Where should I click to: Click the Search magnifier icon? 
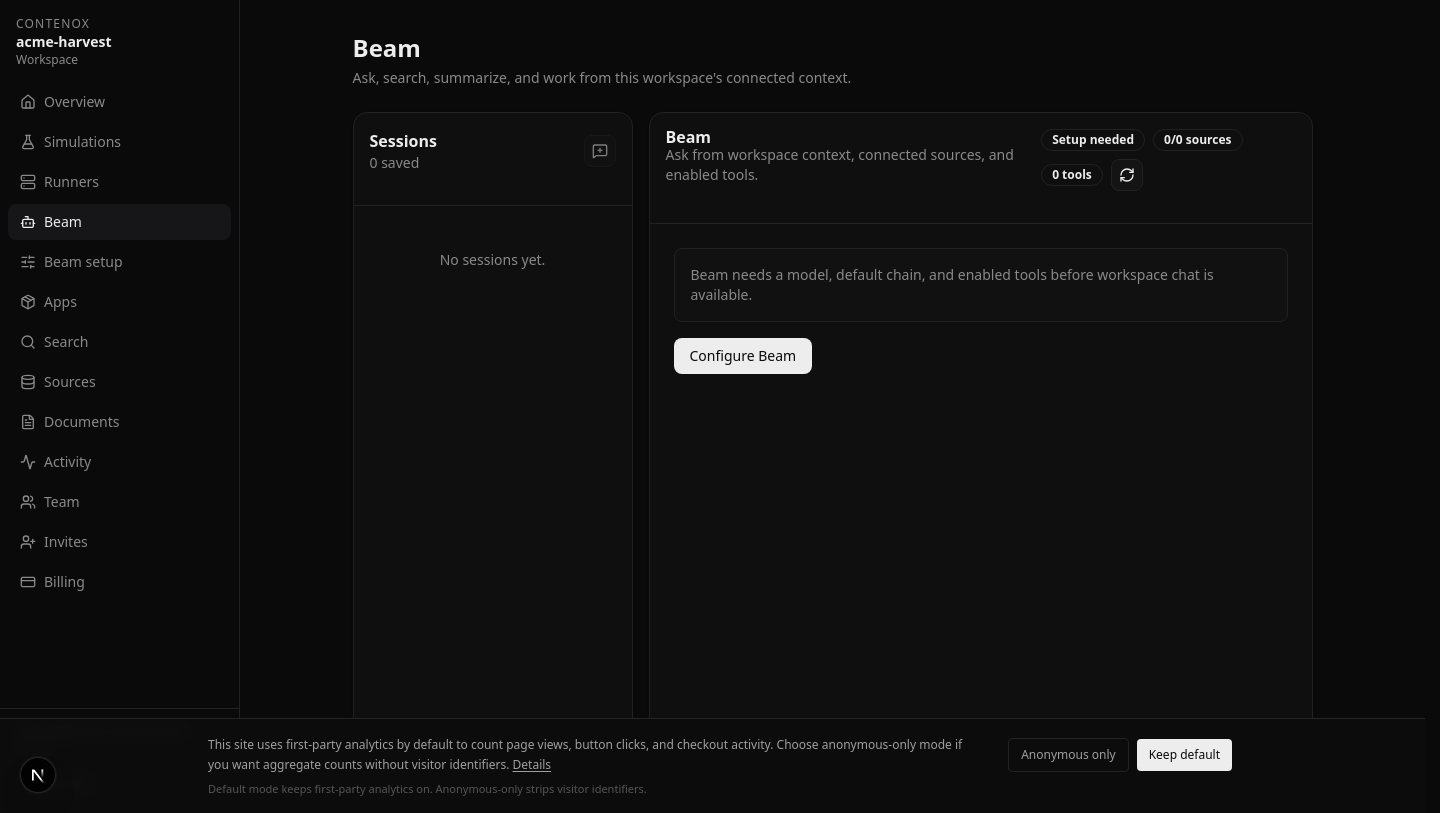pyautogui.click(x=28, y=342)
